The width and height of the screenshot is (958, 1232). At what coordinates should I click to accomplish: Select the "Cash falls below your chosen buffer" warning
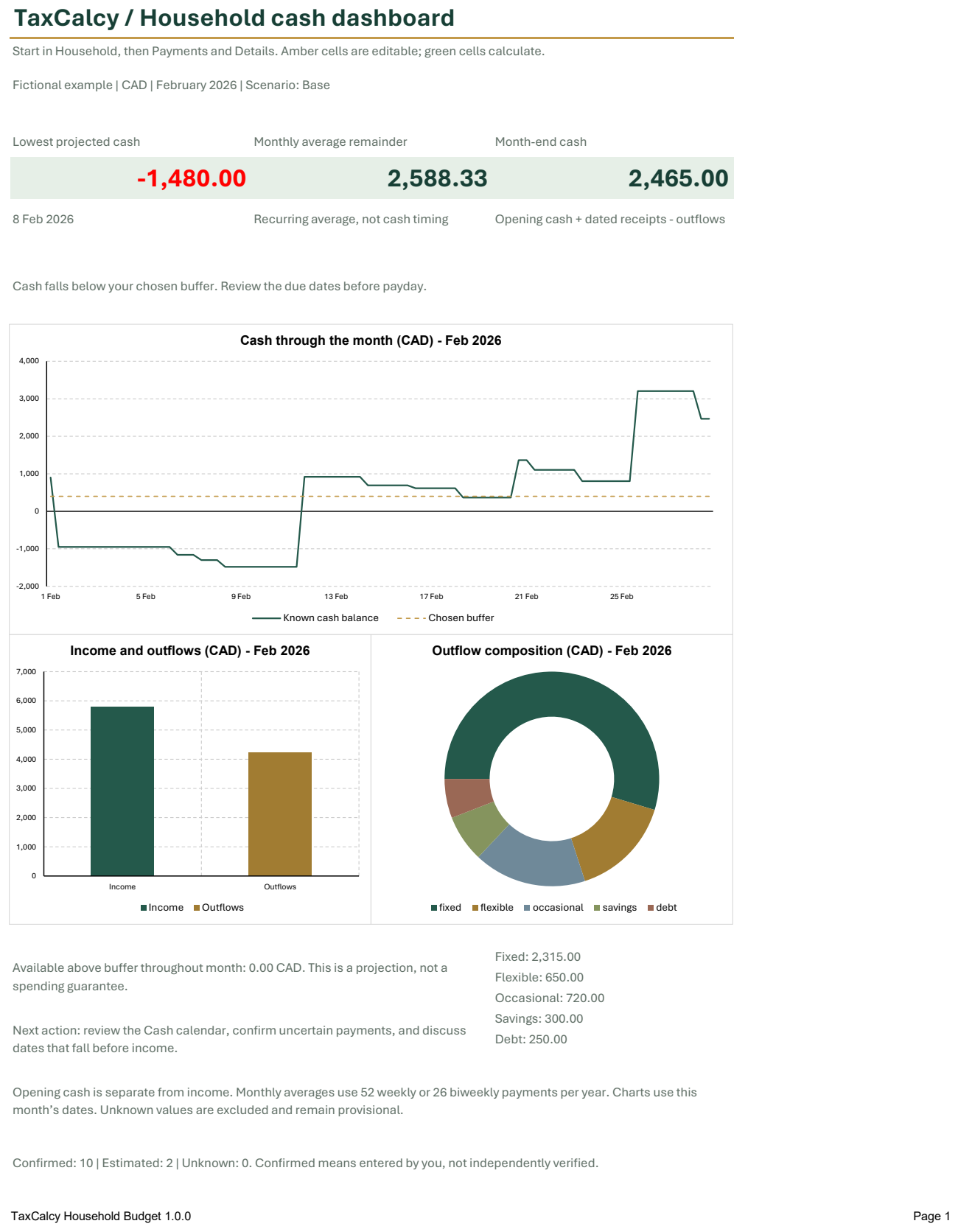click(x=220, y=286)
